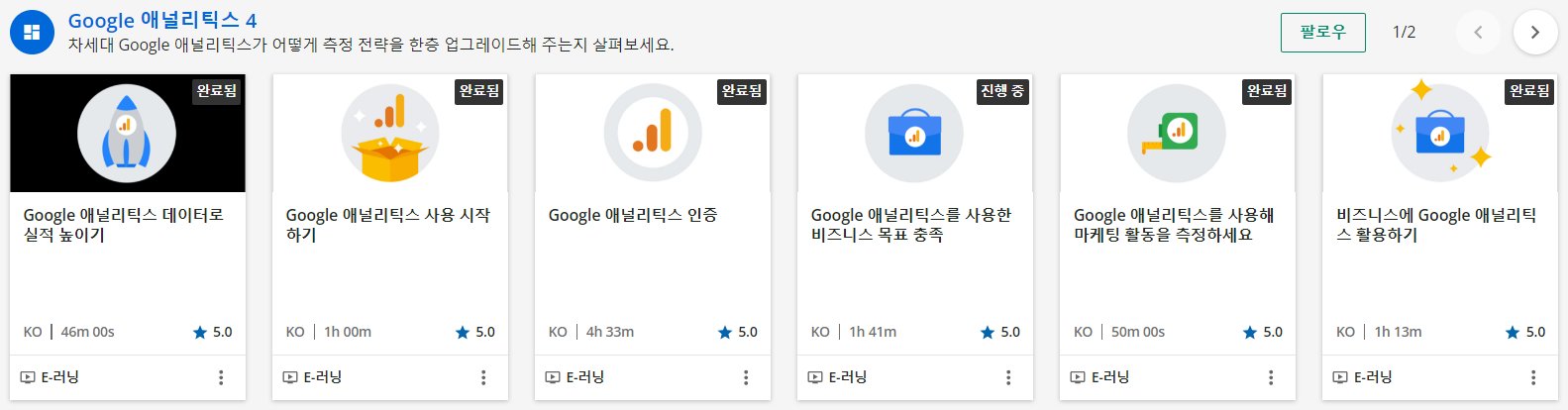
Task: Click the 50m 00s duration text
Action: pos(1138,332)
